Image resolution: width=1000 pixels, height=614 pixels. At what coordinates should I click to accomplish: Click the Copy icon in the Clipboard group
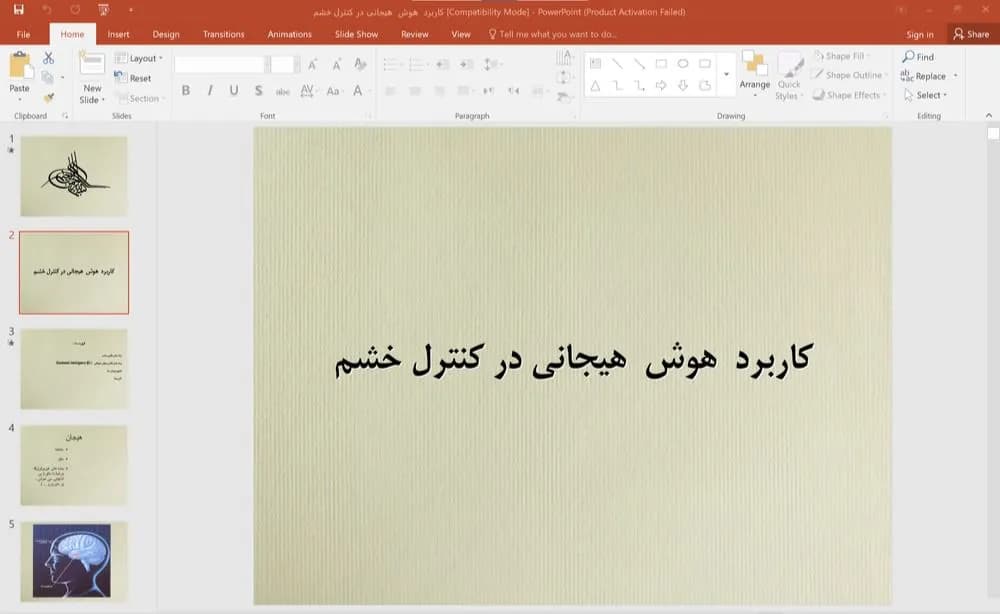click(x=47, y=78)
